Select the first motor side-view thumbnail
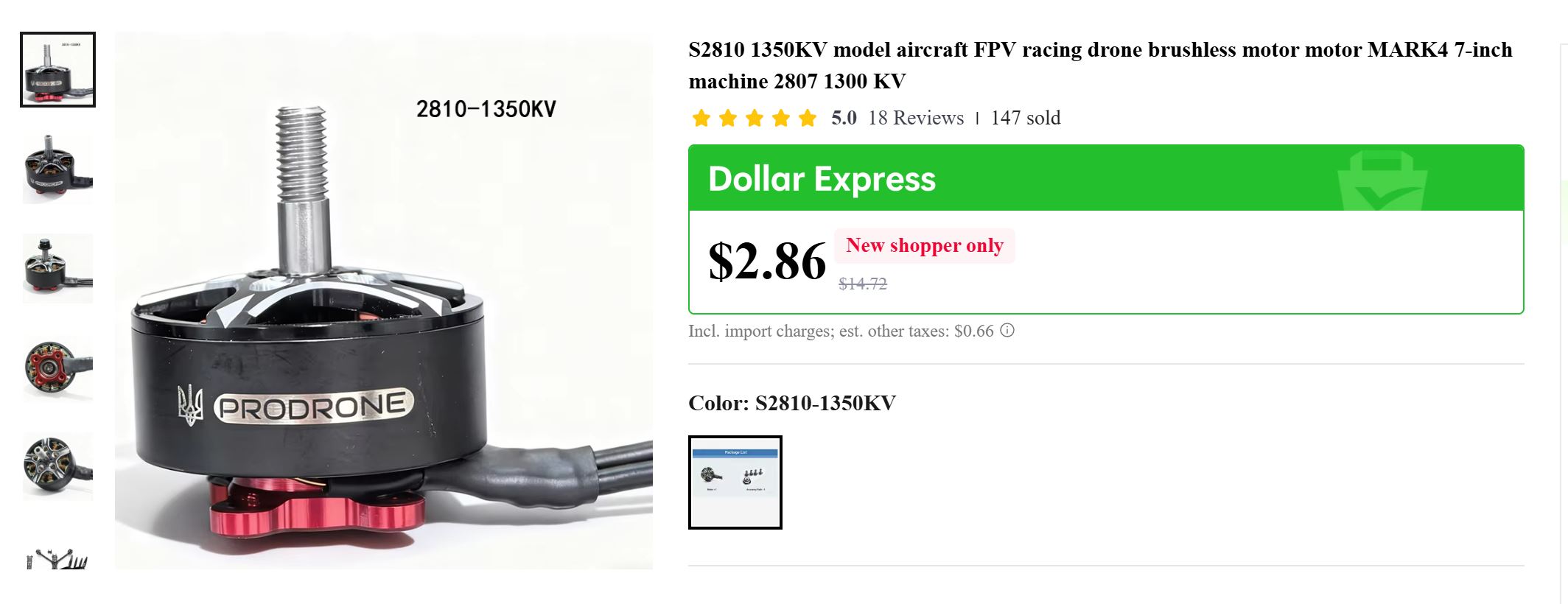 tap(57, 69)
